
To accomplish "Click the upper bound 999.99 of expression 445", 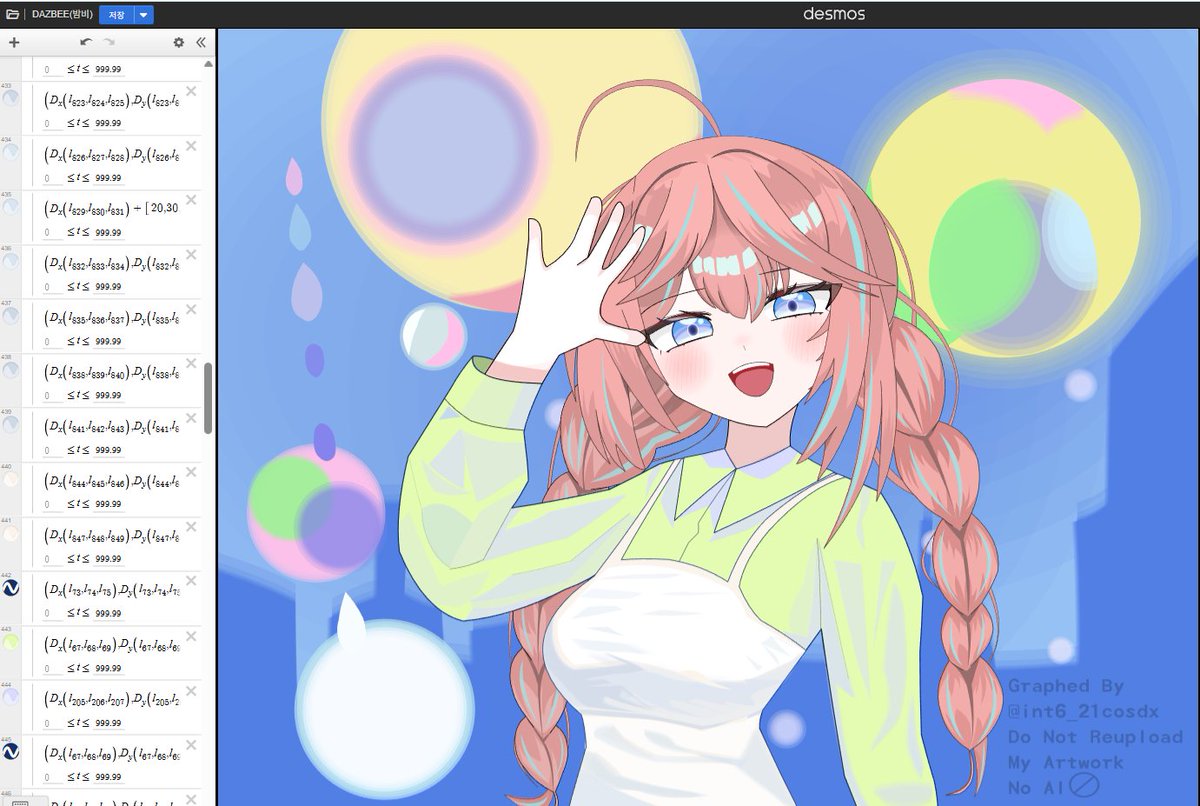I will (108, 777).
